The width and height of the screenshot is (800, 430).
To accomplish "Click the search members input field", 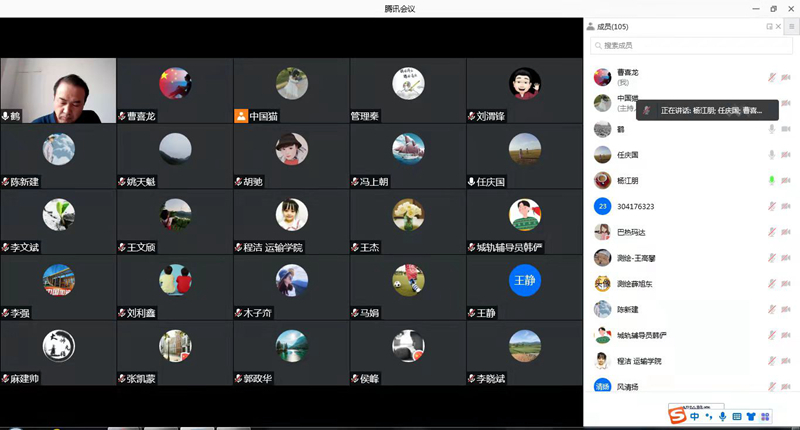I will [680, 45].
